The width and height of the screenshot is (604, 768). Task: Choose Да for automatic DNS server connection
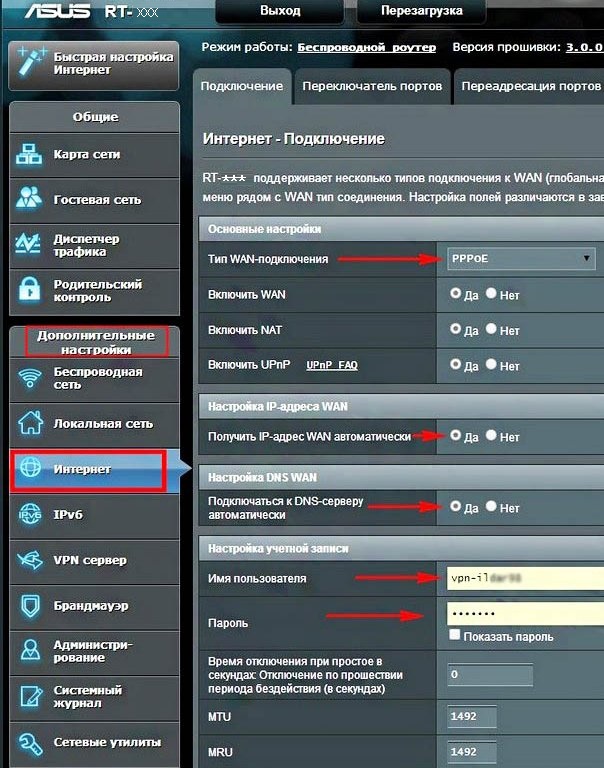coord(456,506)
